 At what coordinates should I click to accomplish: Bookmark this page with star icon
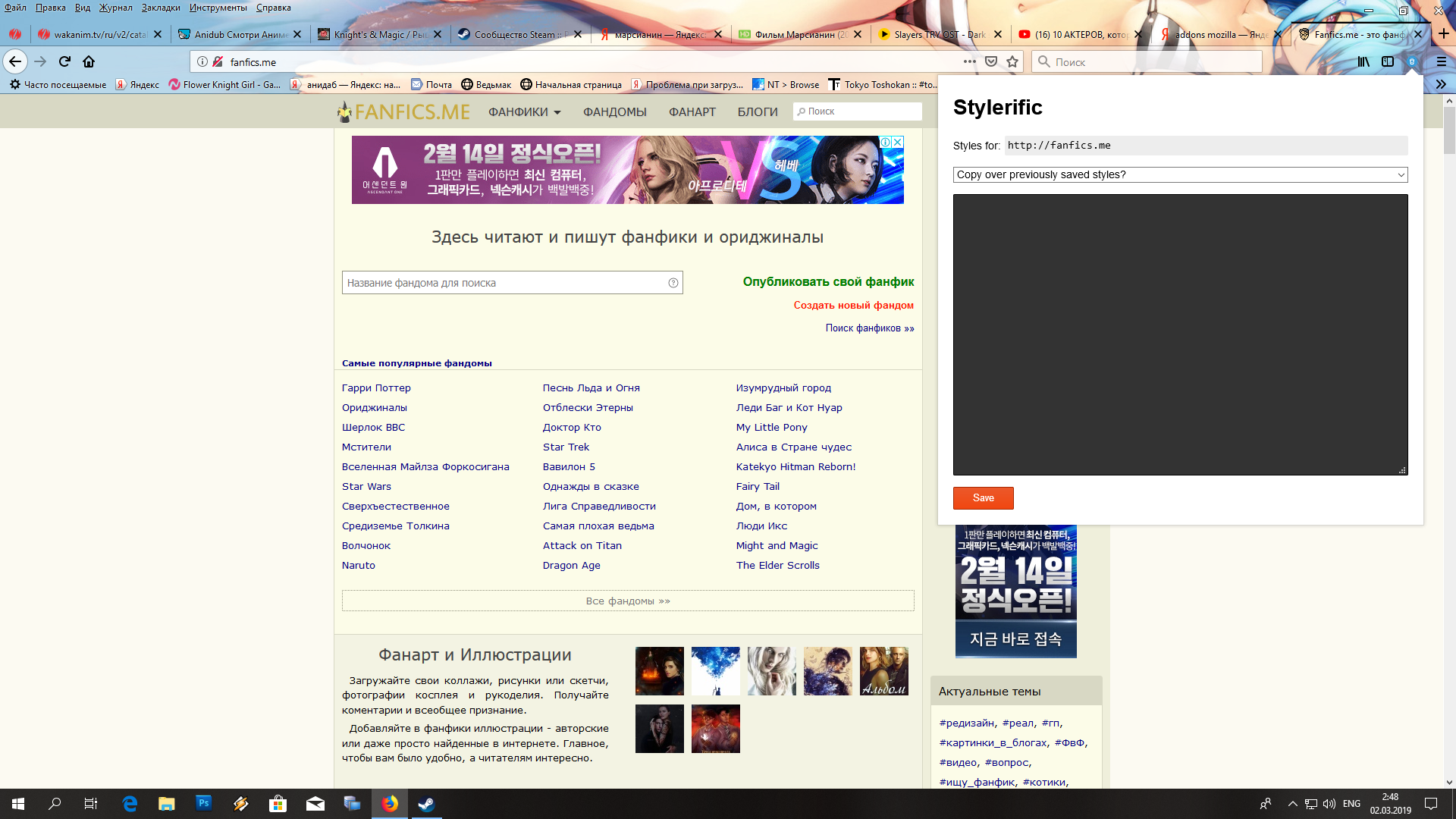1012,61
